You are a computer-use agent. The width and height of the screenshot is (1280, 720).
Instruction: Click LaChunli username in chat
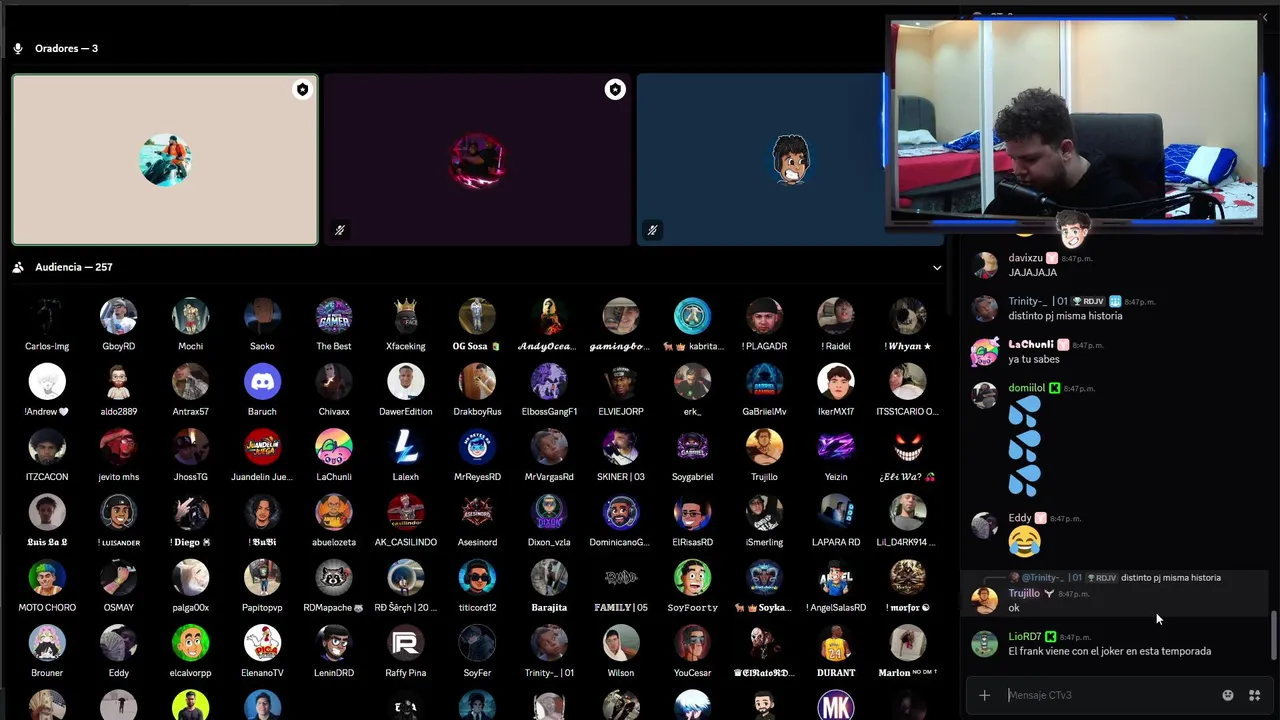click(x=1031, y=344)
